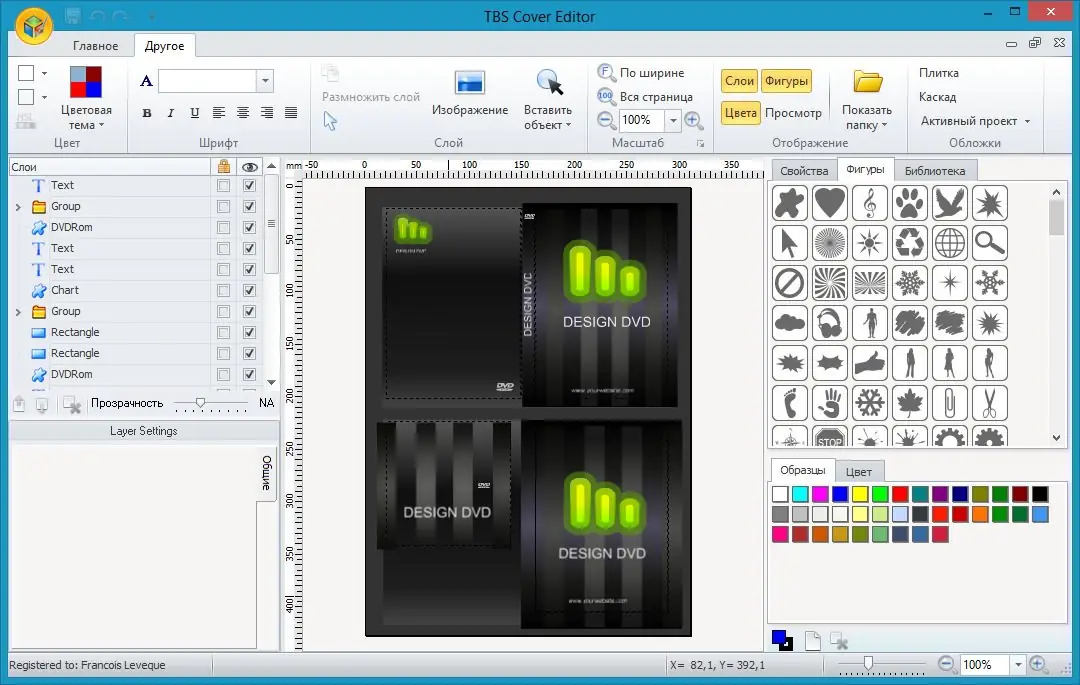Select the globe shape icon
The height and width of the screenshot is (685, 1080).
point(949,243)
